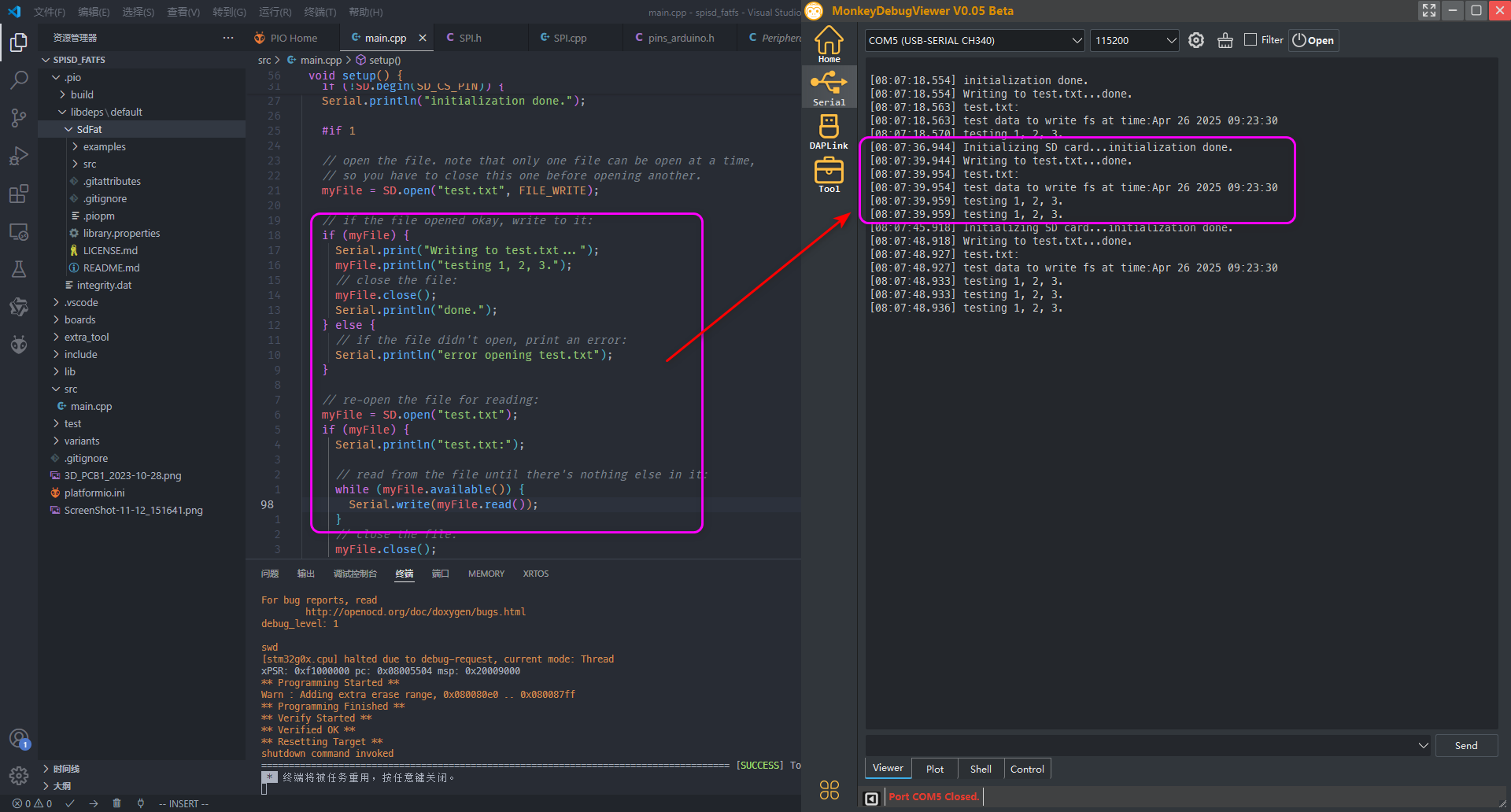Click the log panel toggle icon beside Port status

point(872,798)
